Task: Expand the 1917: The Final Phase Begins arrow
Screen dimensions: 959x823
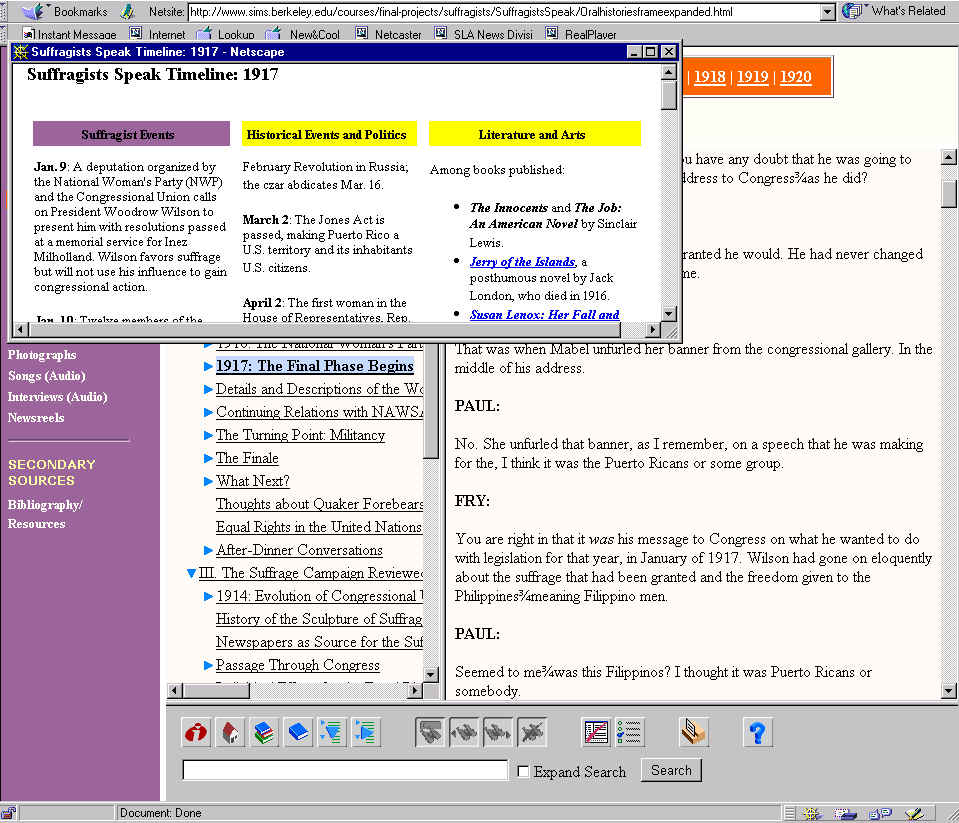Action: pos(208,366)
